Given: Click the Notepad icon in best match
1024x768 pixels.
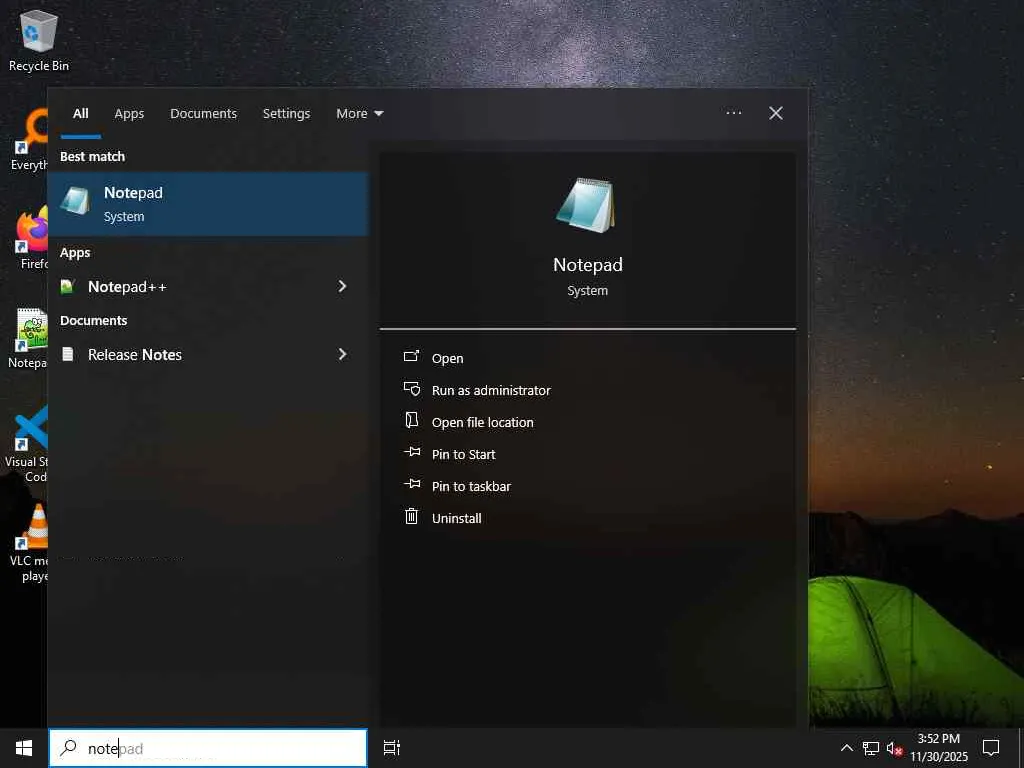Looking at the screenshot, I should [x=75, y=201].
